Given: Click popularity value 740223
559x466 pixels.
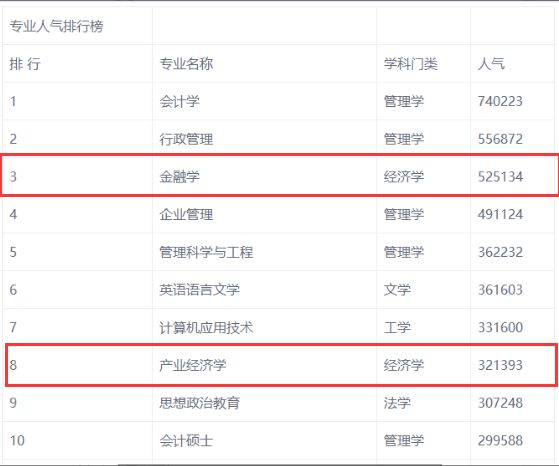Looking at the screenshot, I should [500, 102].
